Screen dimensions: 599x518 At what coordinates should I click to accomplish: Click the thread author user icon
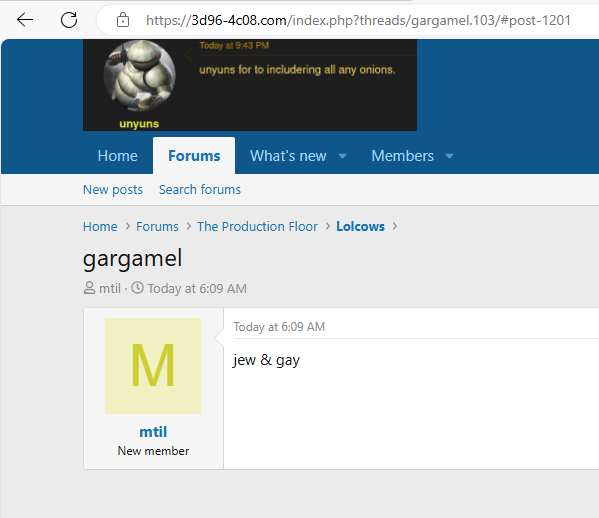(x=89, y=288)
